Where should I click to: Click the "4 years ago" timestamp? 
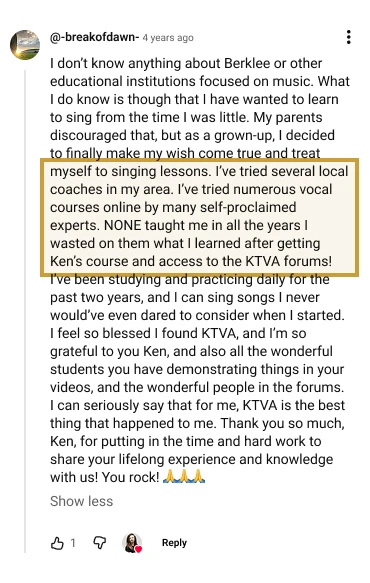coord(168,38)
